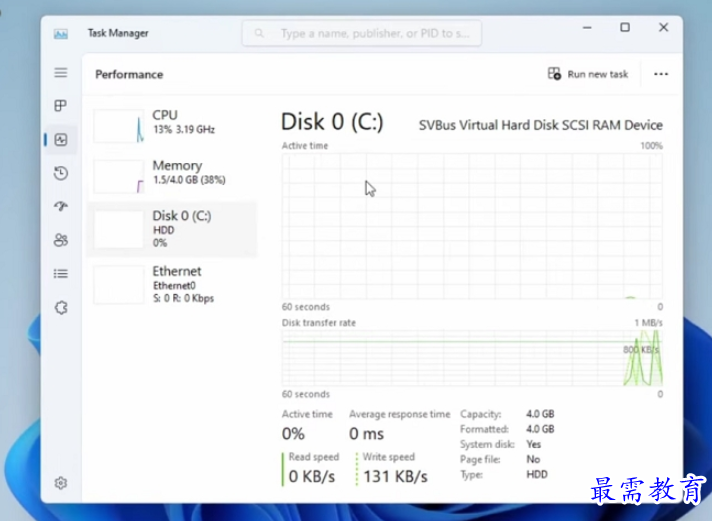
Task: Minimize the Task Manager window
Action: pyautogui.click(x=587, y=28)
